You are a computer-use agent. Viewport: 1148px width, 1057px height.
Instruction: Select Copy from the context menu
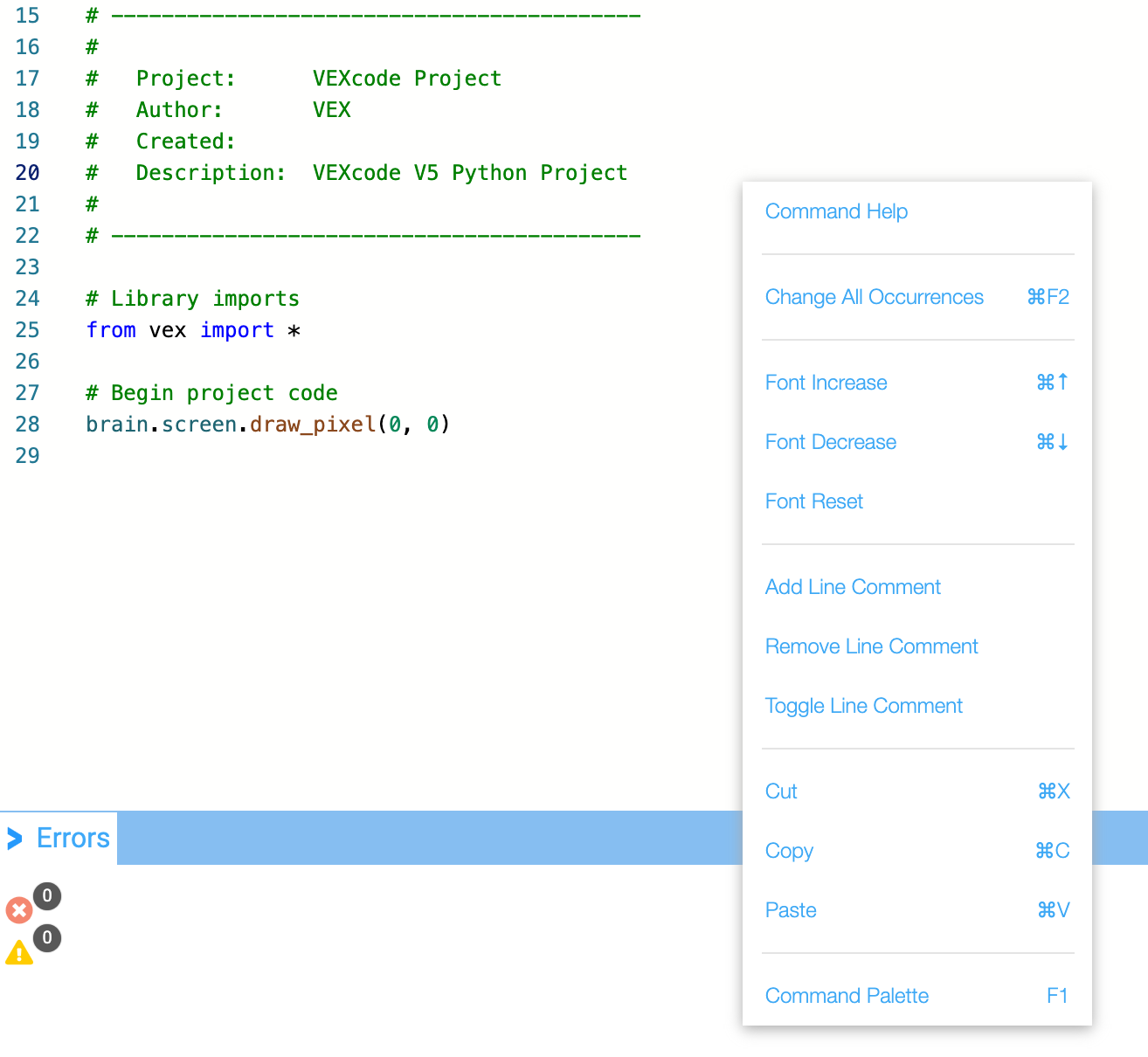(x=789, y=851)
